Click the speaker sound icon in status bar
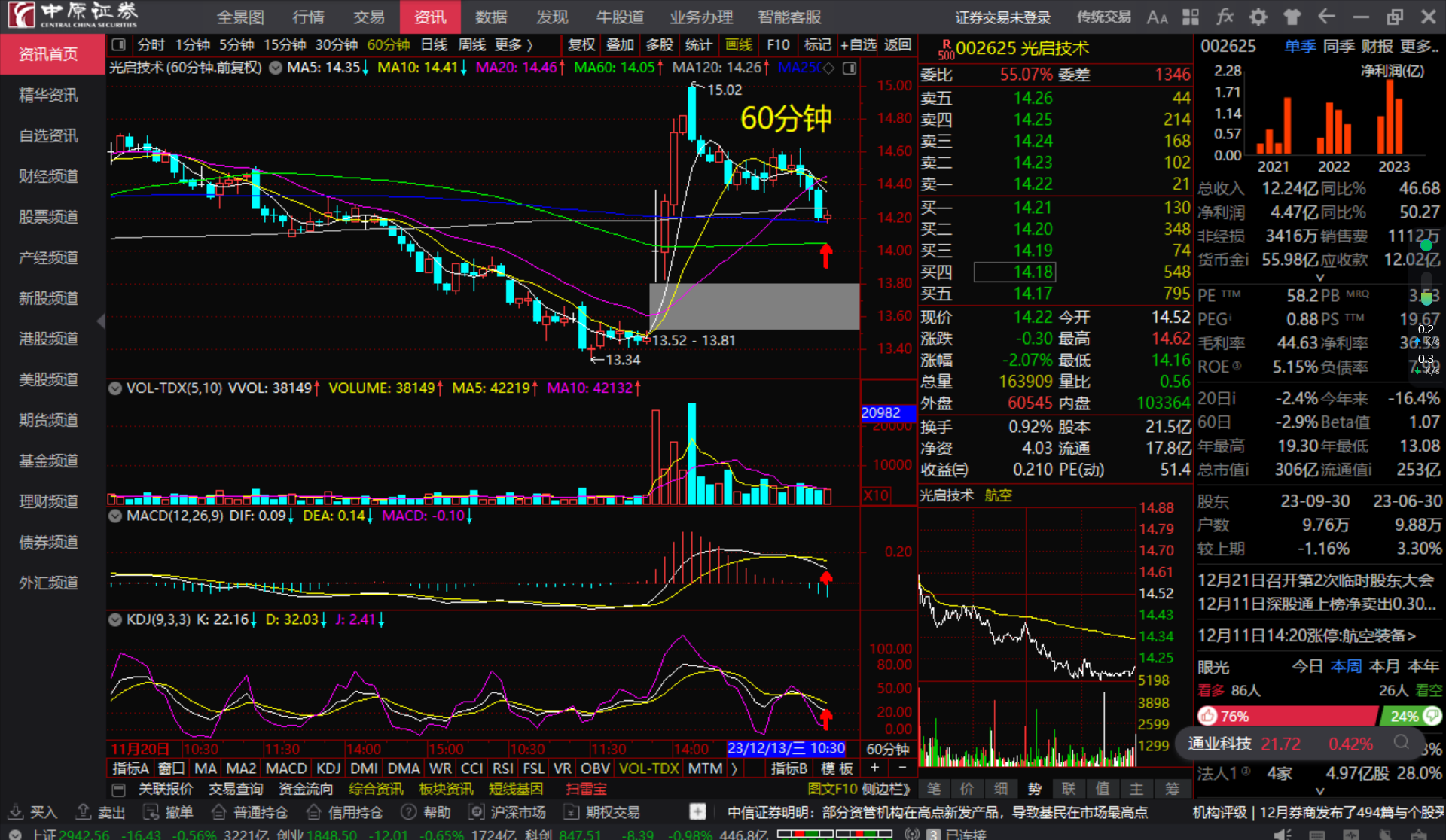The height and width of the screenshot is (840, 1446). (1280, 833)
